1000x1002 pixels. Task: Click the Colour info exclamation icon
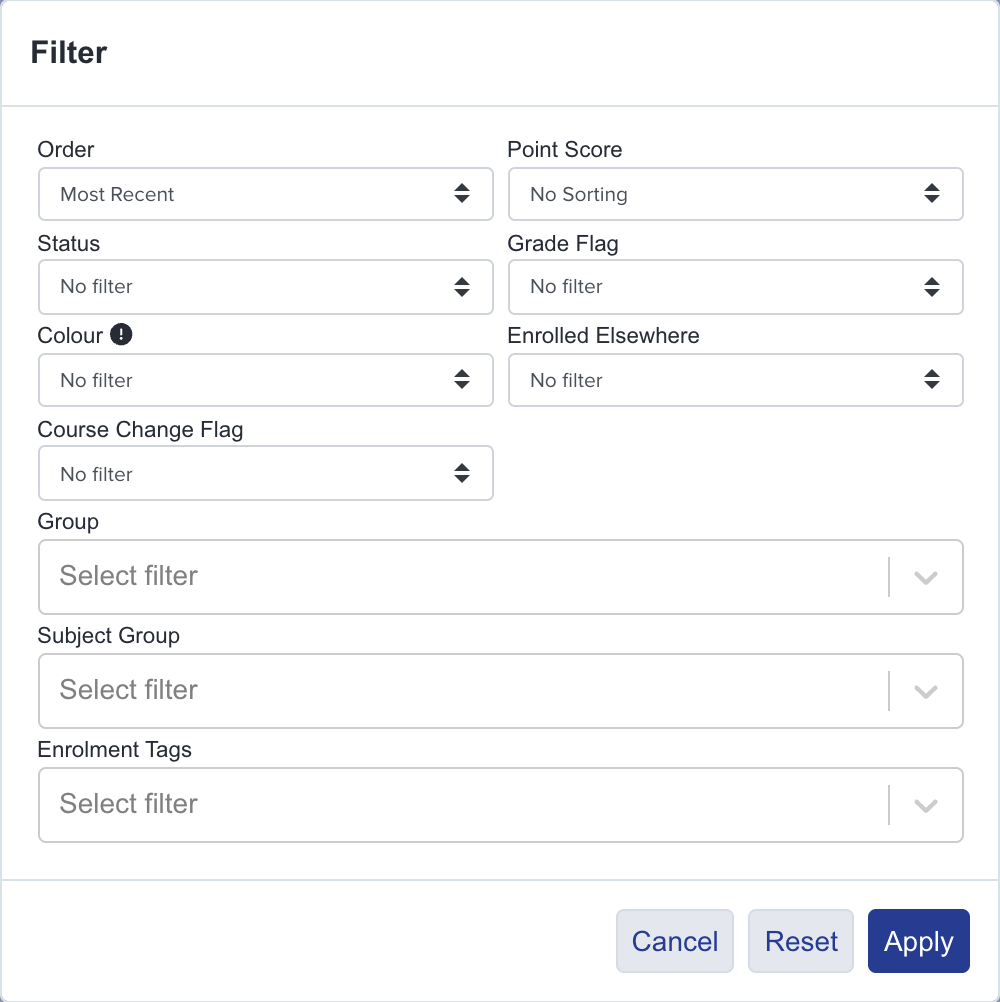click(x=121, y=334)
